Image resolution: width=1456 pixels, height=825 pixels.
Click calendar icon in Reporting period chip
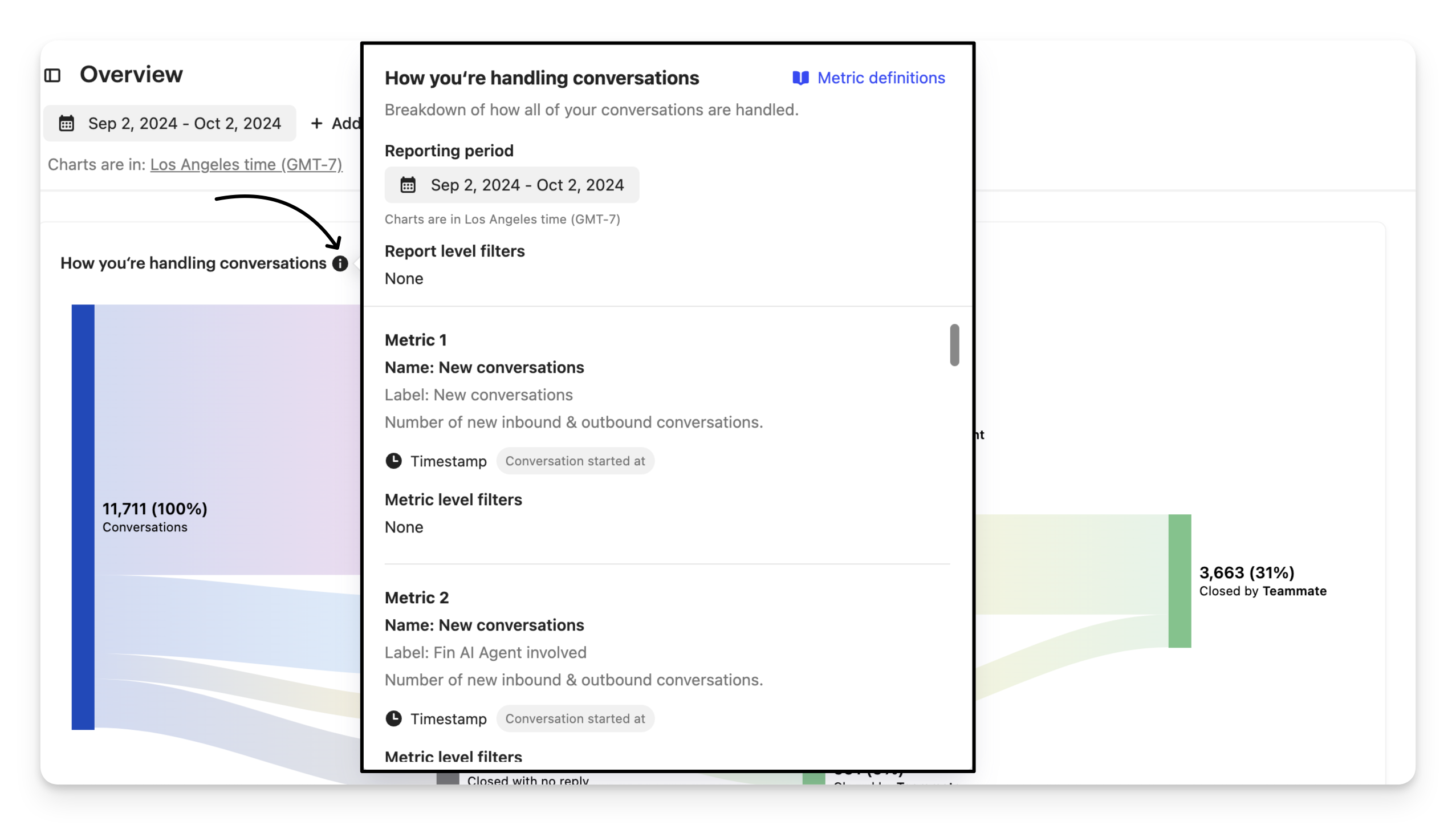coord(408,185)
